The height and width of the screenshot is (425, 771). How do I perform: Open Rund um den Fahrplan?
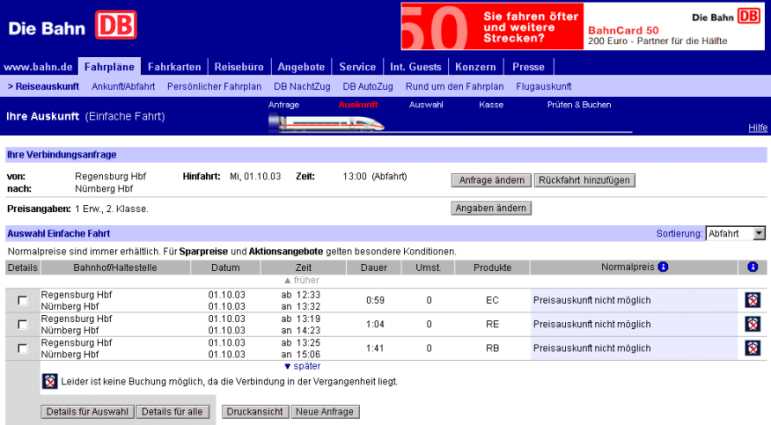pyautogui.click(x=454, y=87)
